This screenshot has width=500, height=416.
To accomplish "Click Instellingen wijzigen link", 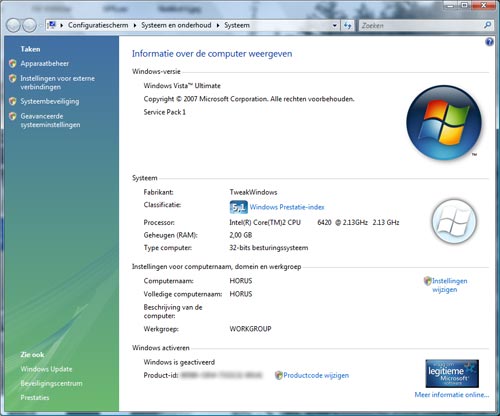I will [x=450, y=285].
